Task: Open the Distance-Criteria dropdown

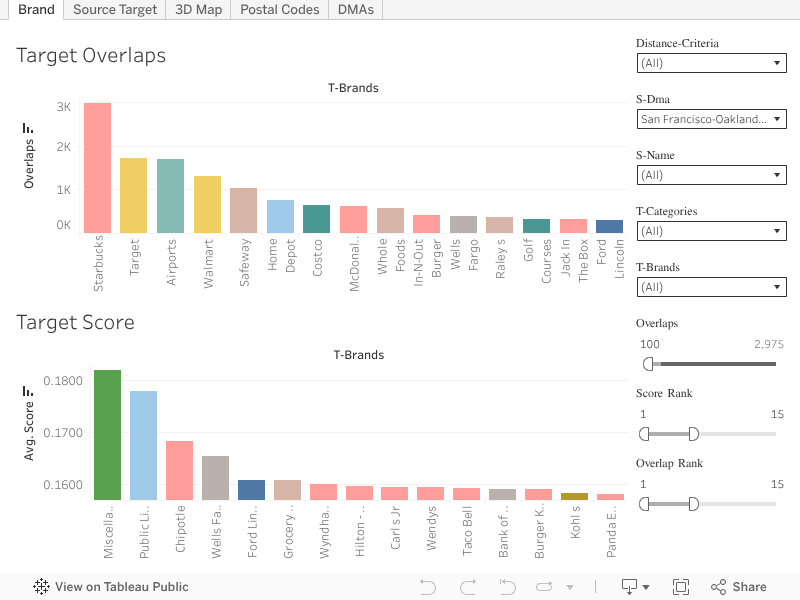Action: click(711, 63)
